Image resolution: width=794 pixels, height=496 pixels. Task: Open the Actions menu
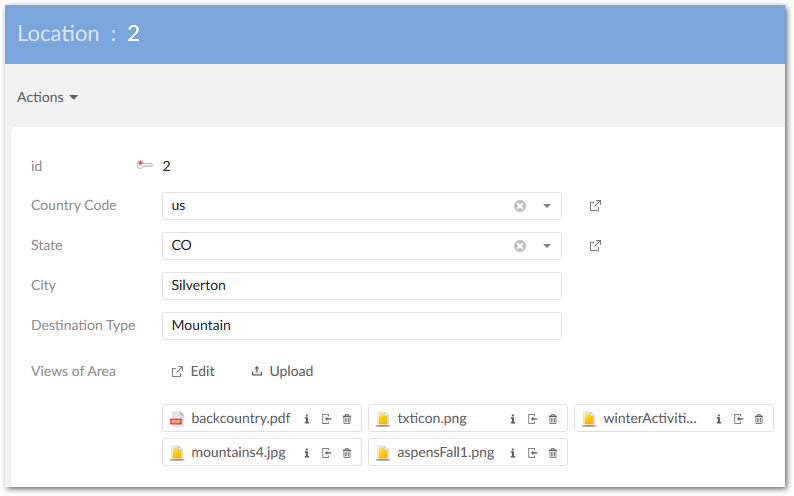click(x=48, y=97)
